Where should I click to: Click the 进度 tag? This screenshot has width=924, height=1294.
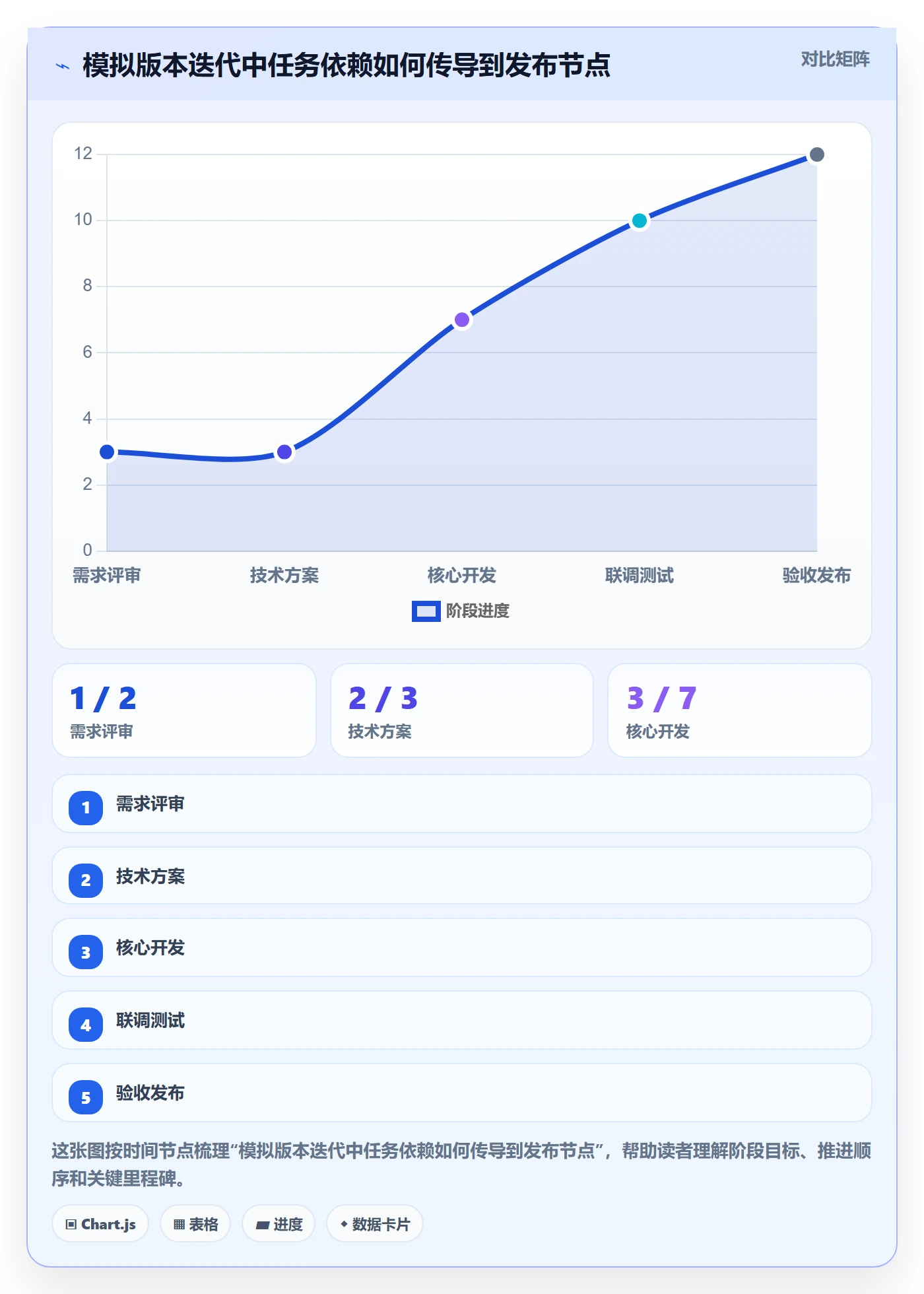pos(279,1224)
